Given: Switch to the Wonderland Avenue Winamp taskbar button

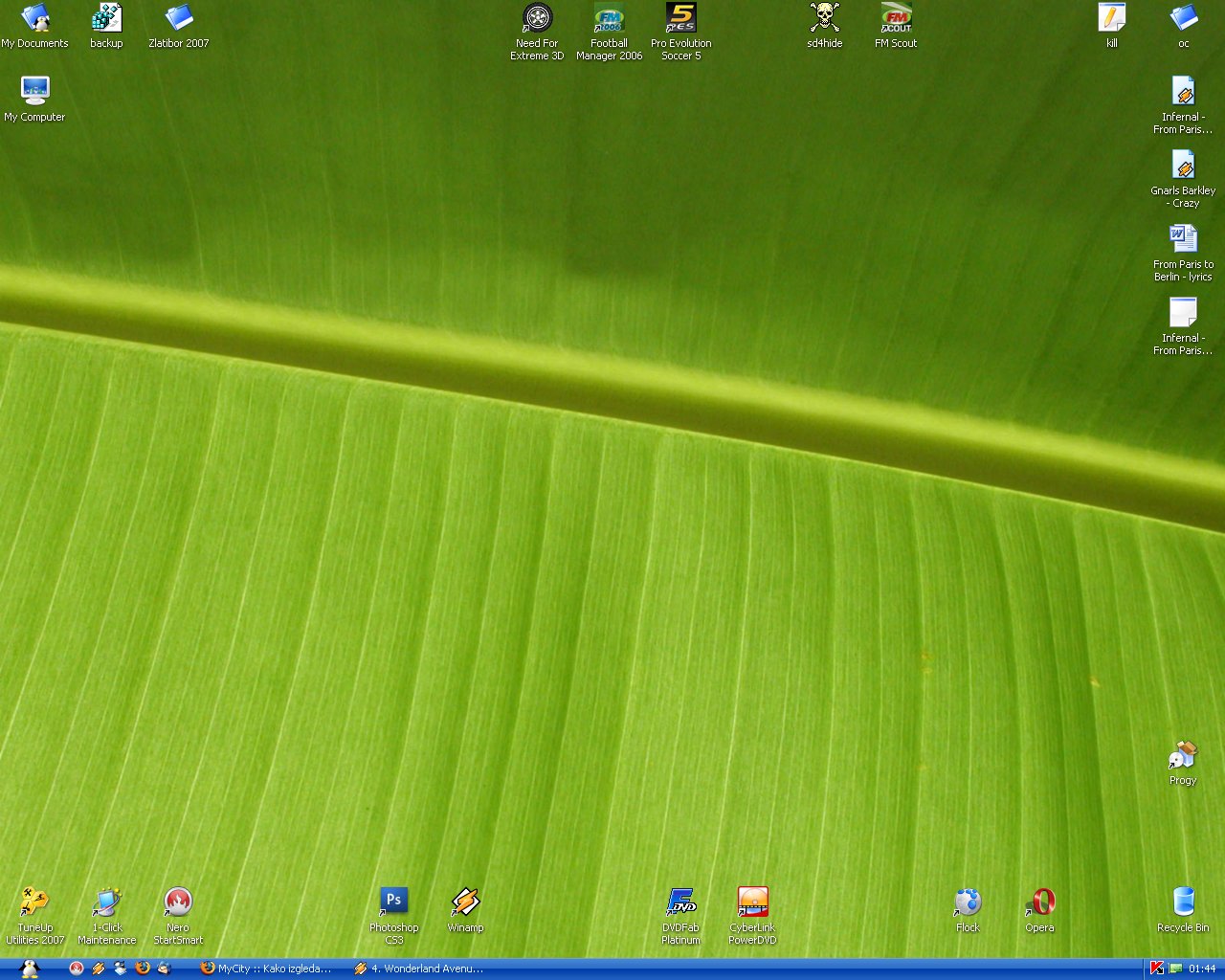Looking at the screenshot, I should [419, 969].
